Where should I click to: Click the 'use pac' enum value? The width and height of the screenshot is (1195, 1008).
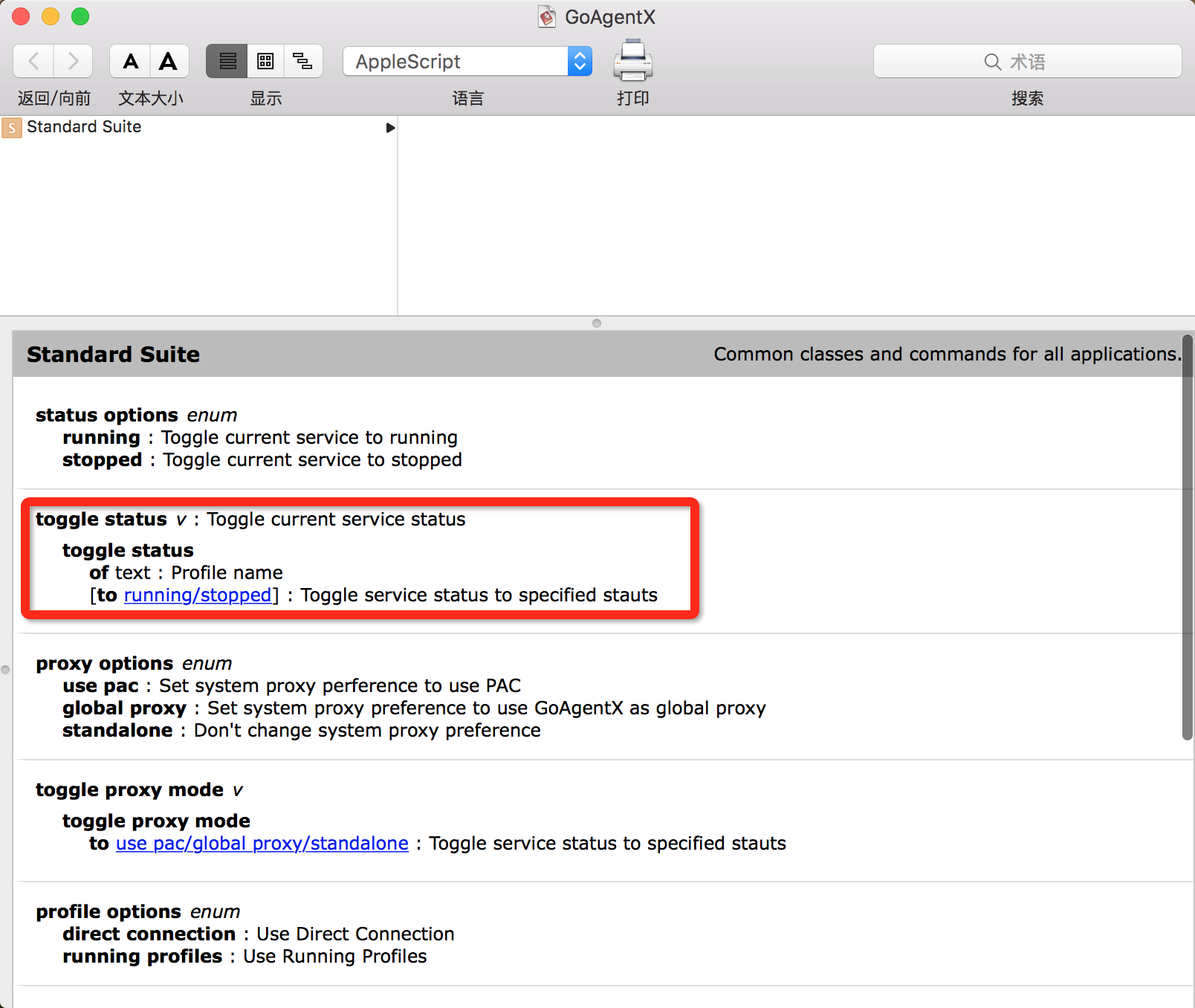click(x=100, y=685)
